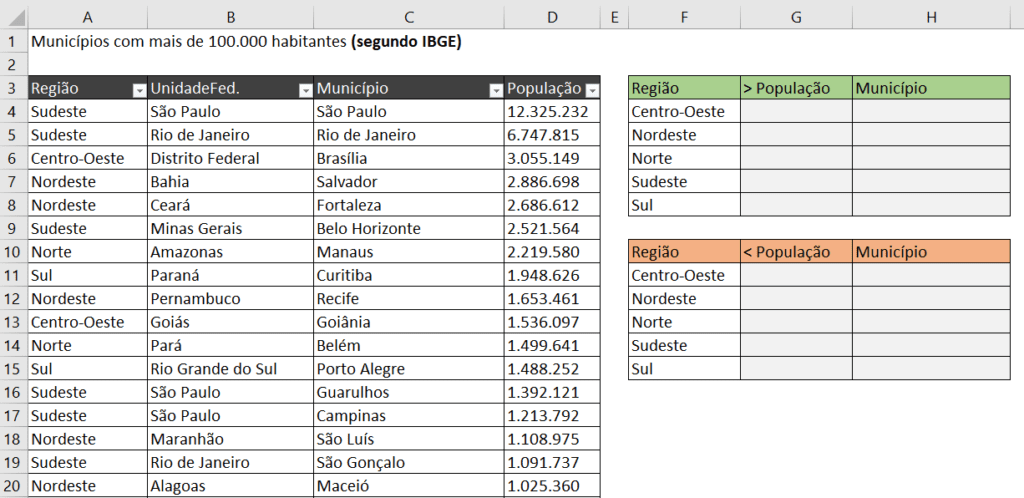This screenshot has width=1024, height=498.
Task: Select column G header
Action: (x=796, y=18)
